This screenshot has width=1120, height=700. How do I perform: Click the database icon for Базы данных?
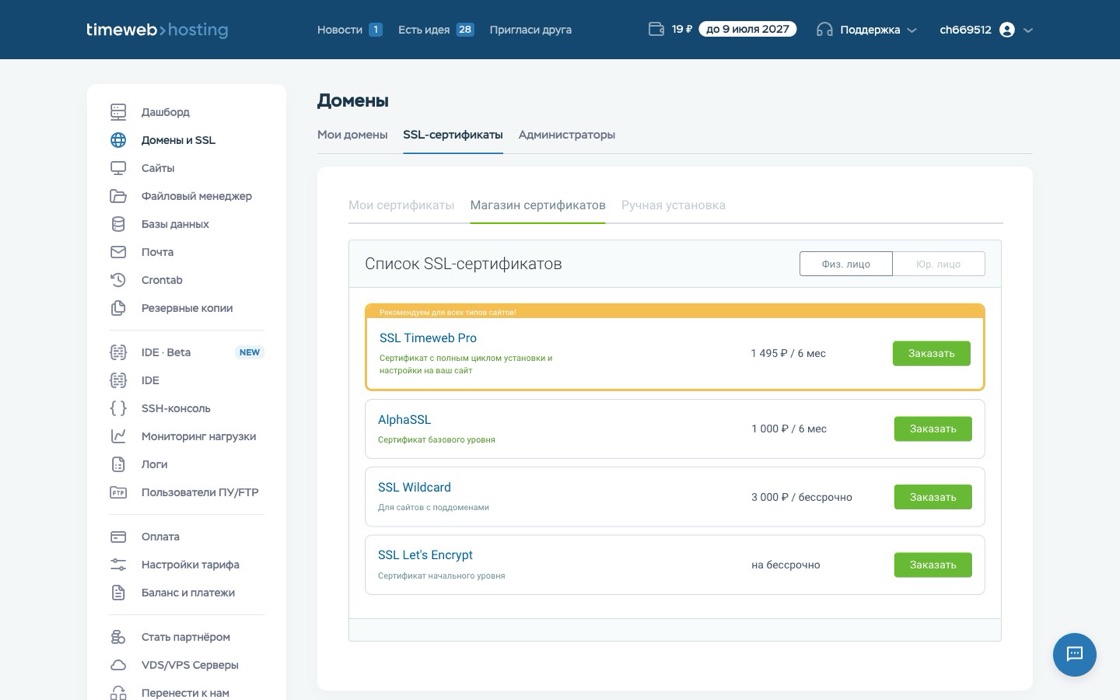[118, 224]
